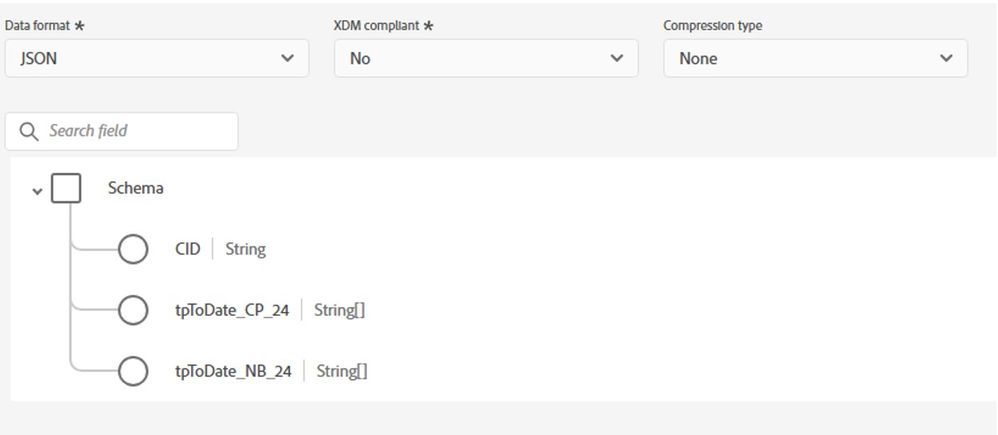
Task: Select the CID field radio circle
Action: point(133,249)
